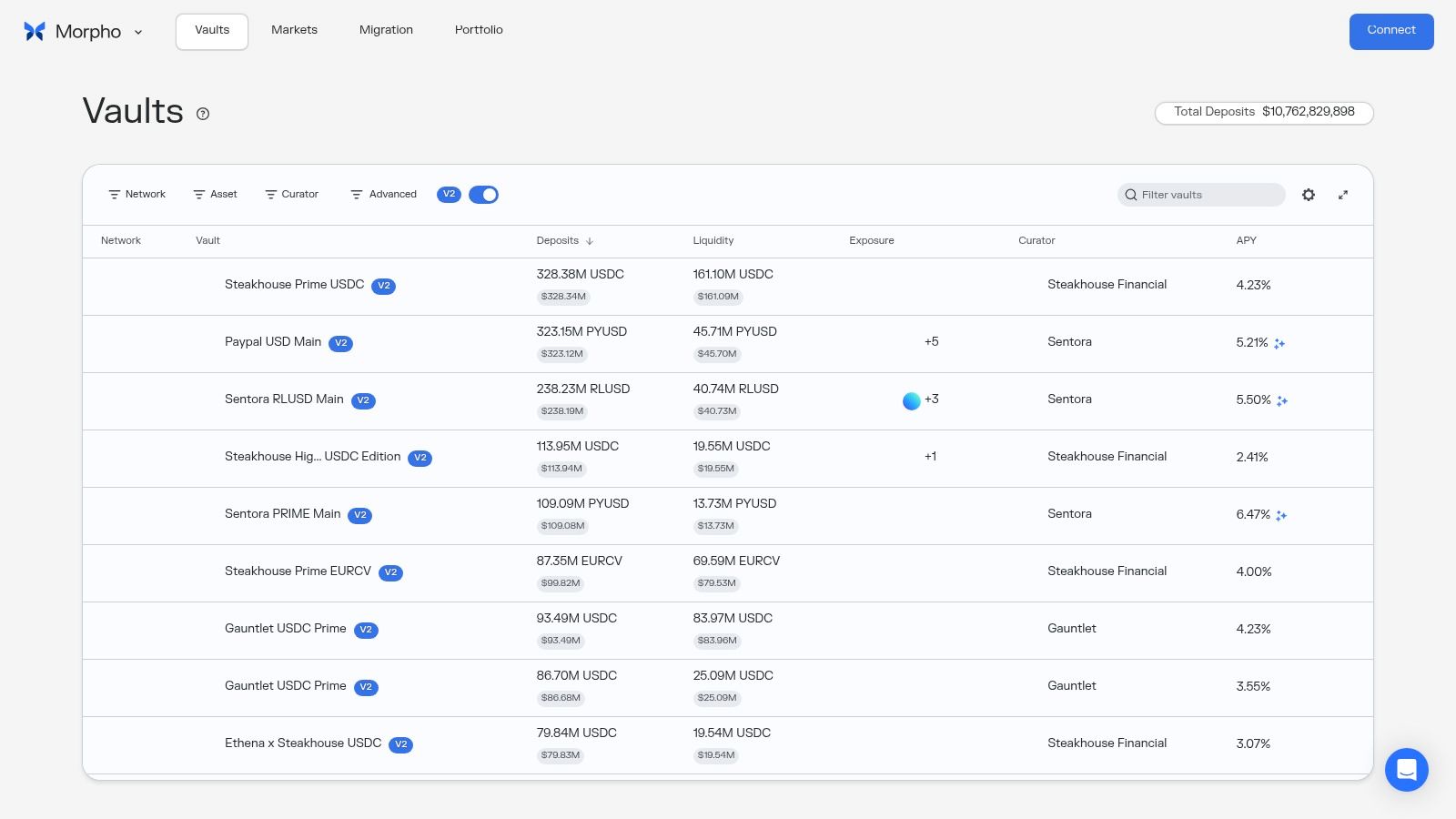Open Gauntlet USDC Prime vault with 86.70M deposits
Viewport: 1456px width, 819px height.
(285, 686)
